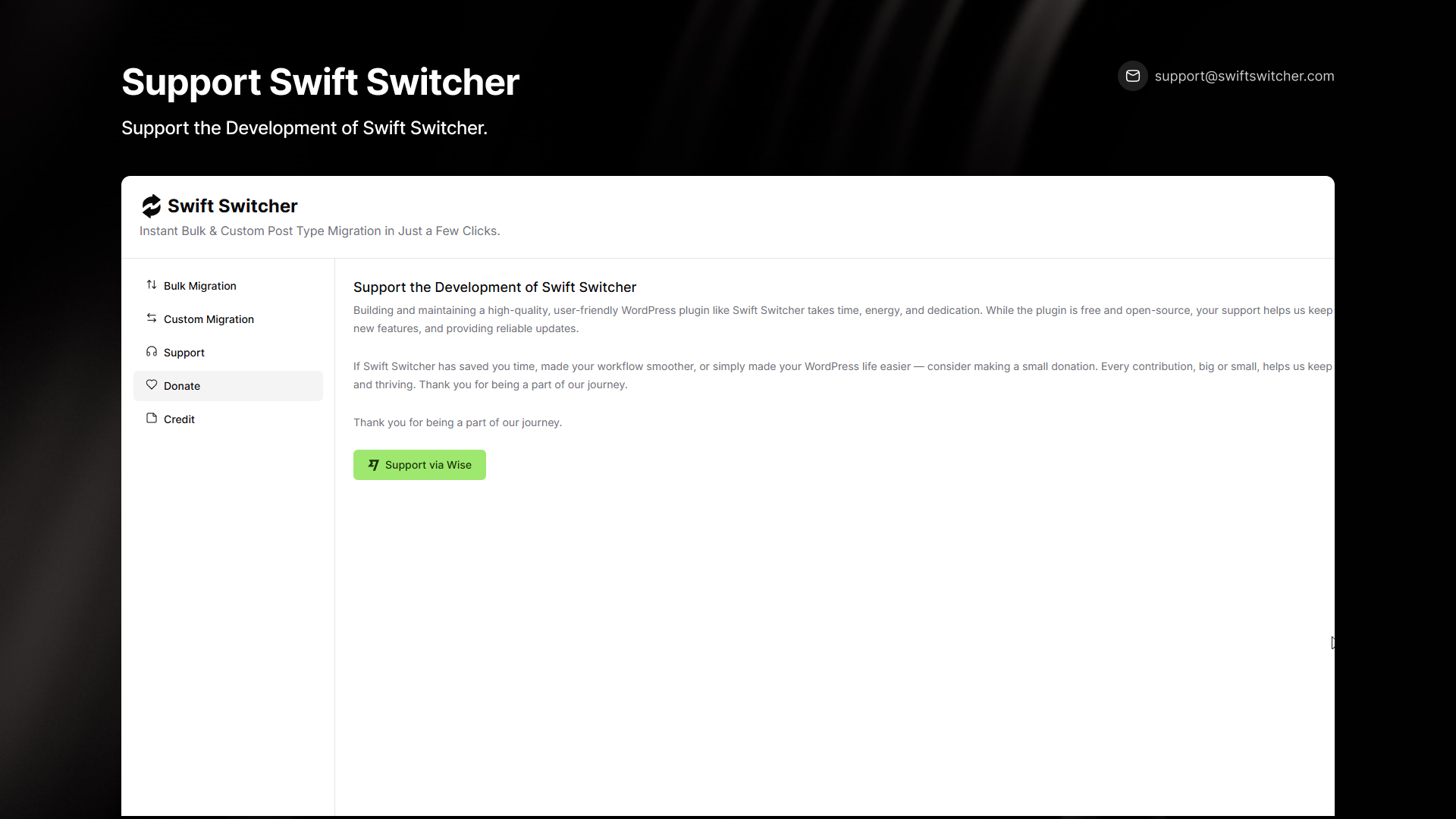Select the Donate sidebar tab
1456x819 pixels.
click(x=228, y=386)
